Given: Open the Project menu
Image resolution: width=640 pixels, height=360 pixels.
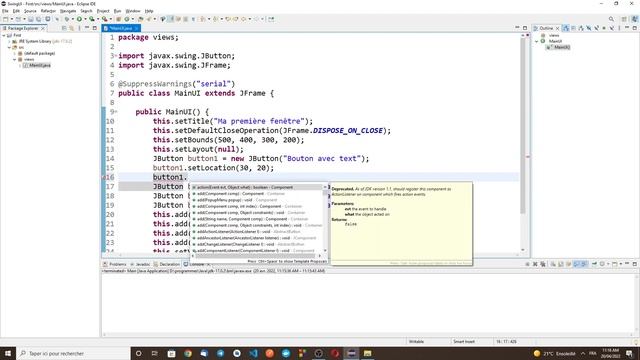Looking at the screenshot, I should 103,11.
